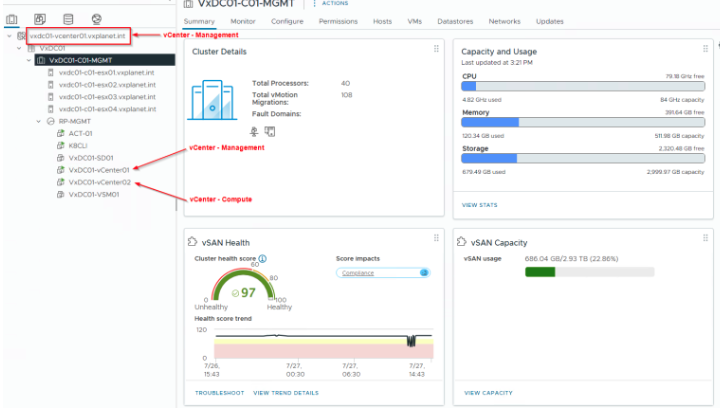Select the VxDC01 datacenter
720x411 pixels.
[x=52, y=48]
